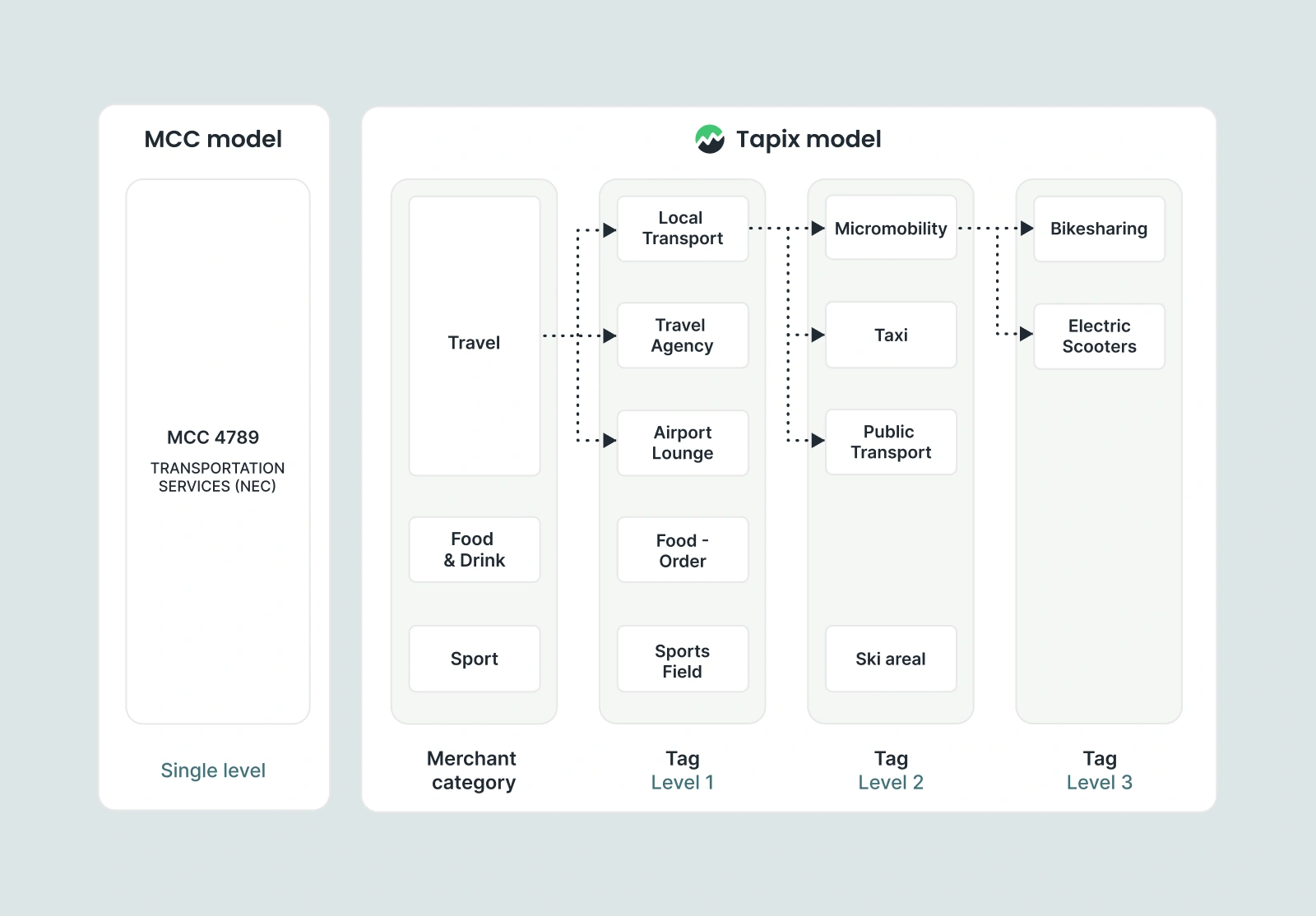Click the Food - Order tag box
The width and height of the screenshot is (1316, 916).
click(683, 549)
